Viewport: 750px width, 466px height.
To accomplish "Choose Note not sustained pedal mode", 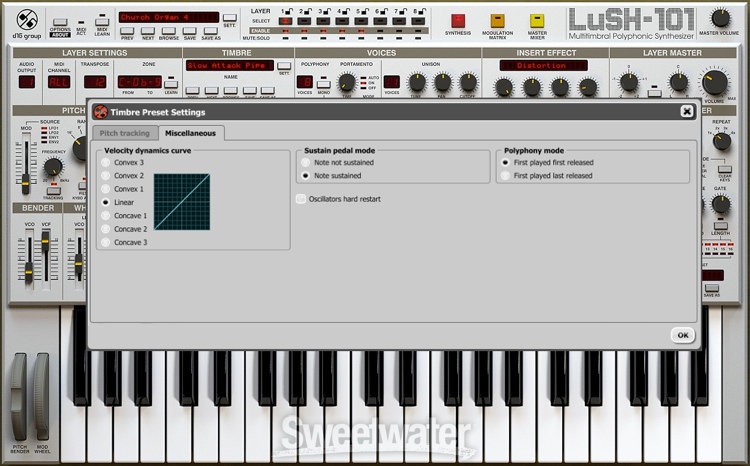I will 307,162.
